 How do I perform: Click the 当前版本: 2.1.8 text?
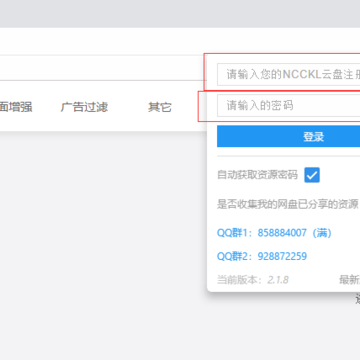point(253,280)
